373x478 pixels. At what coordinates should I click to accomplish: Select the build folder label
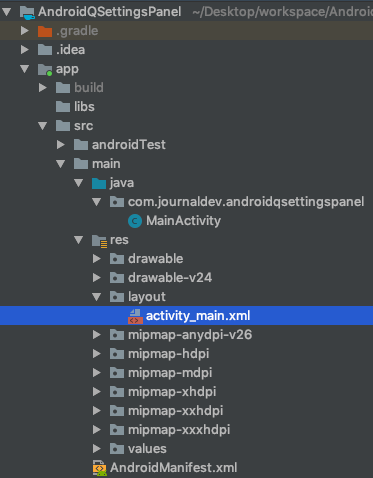point(89,88)
